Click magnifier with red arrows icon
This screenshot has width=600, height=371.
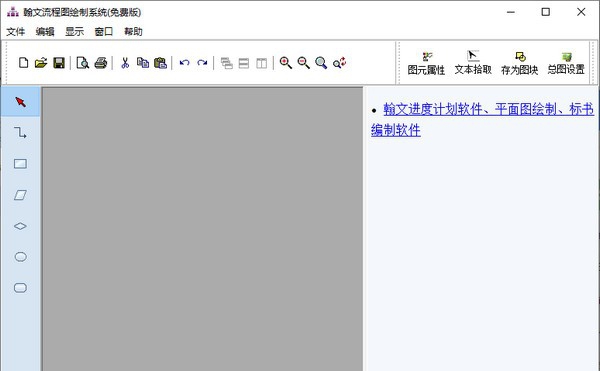pos(339,63)
